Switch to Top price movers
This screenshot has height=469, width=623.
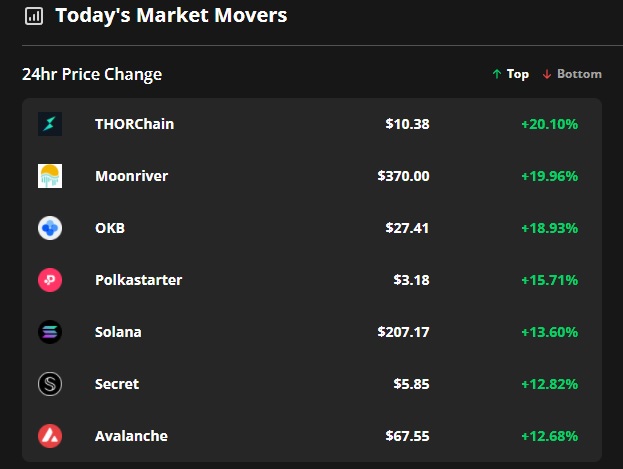[x=510, y=74]
